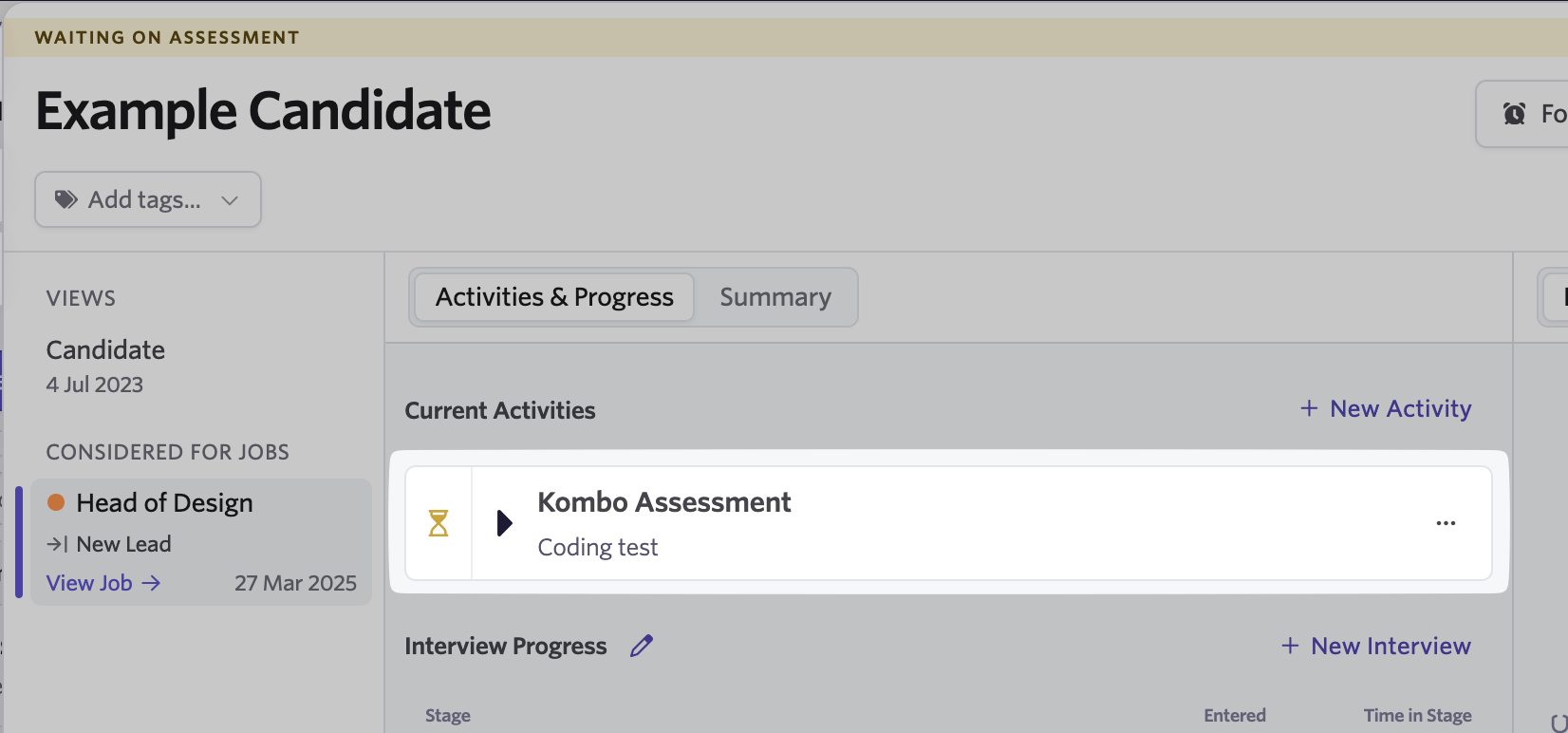Click the pencil icon next to Interview Progress
Viewport: 1568px width, 733px height.
pyautogui.click(x=642, y=646)
